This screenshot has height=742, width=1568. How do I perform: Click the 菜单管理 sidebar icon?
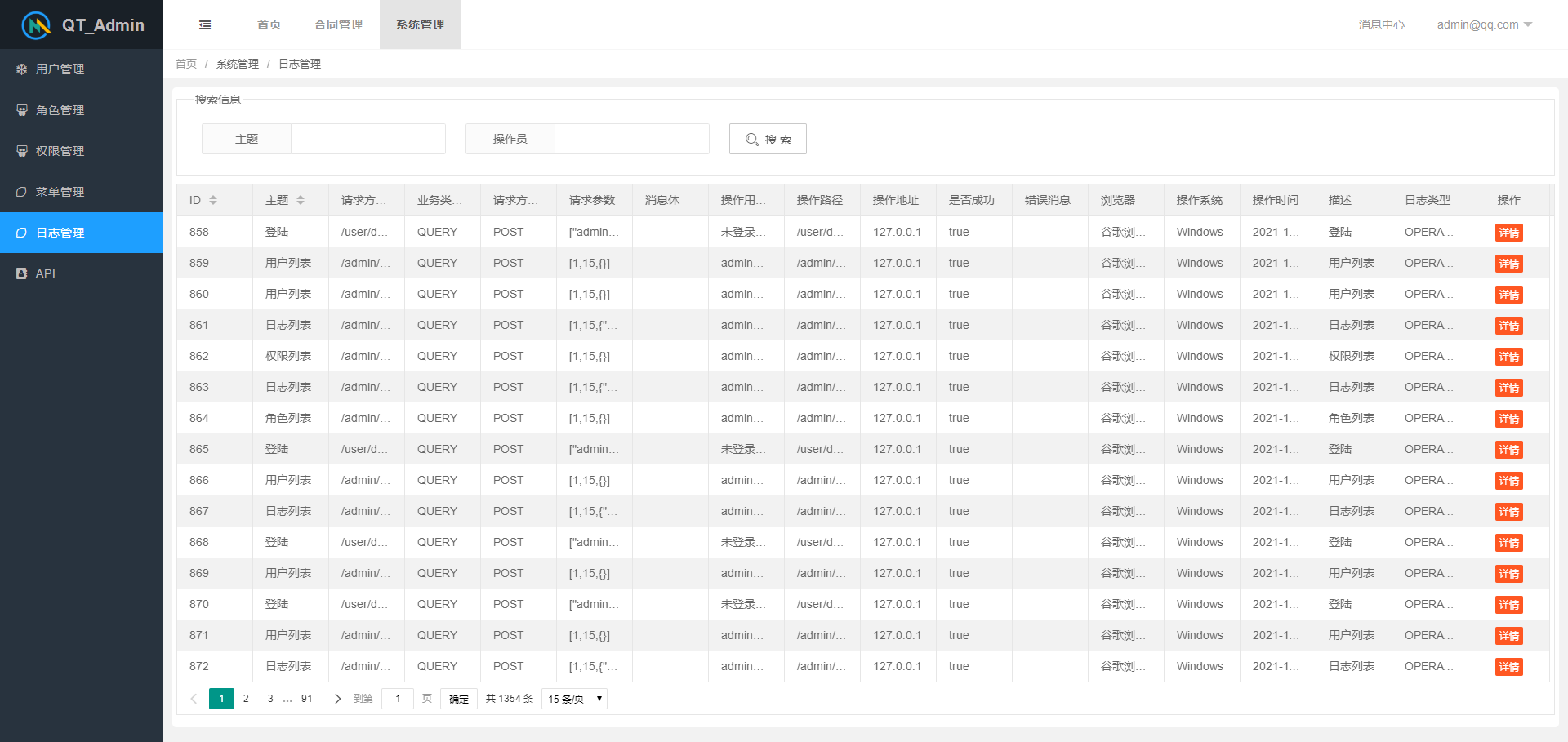(22, 192)
